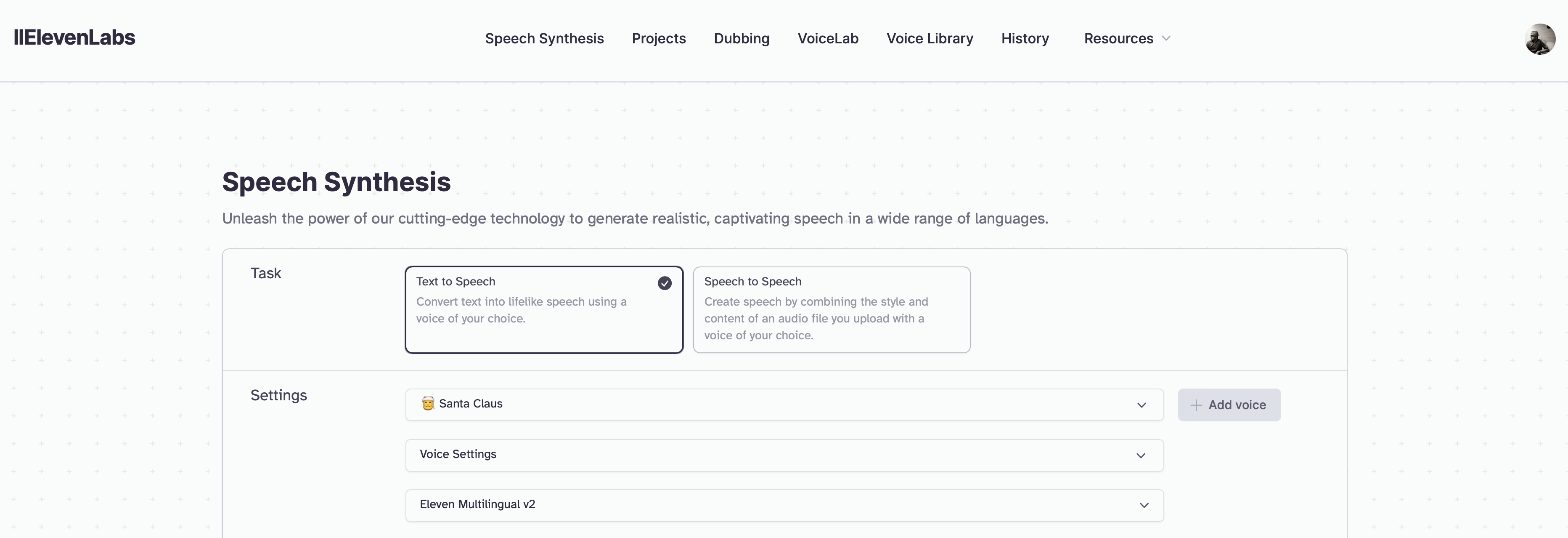
Task: Click the plus icon in Add voice
Action: [x=1195, y=405]
